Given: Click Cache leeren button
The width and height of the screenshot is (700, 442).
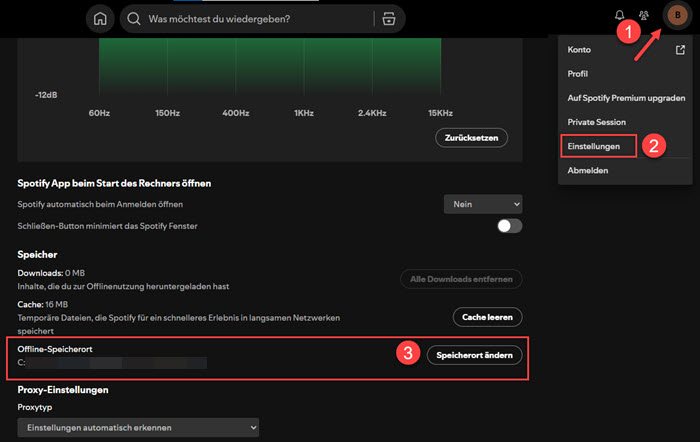Looking at the screenshot, I should pyautogui.click(x=488, y=317).
